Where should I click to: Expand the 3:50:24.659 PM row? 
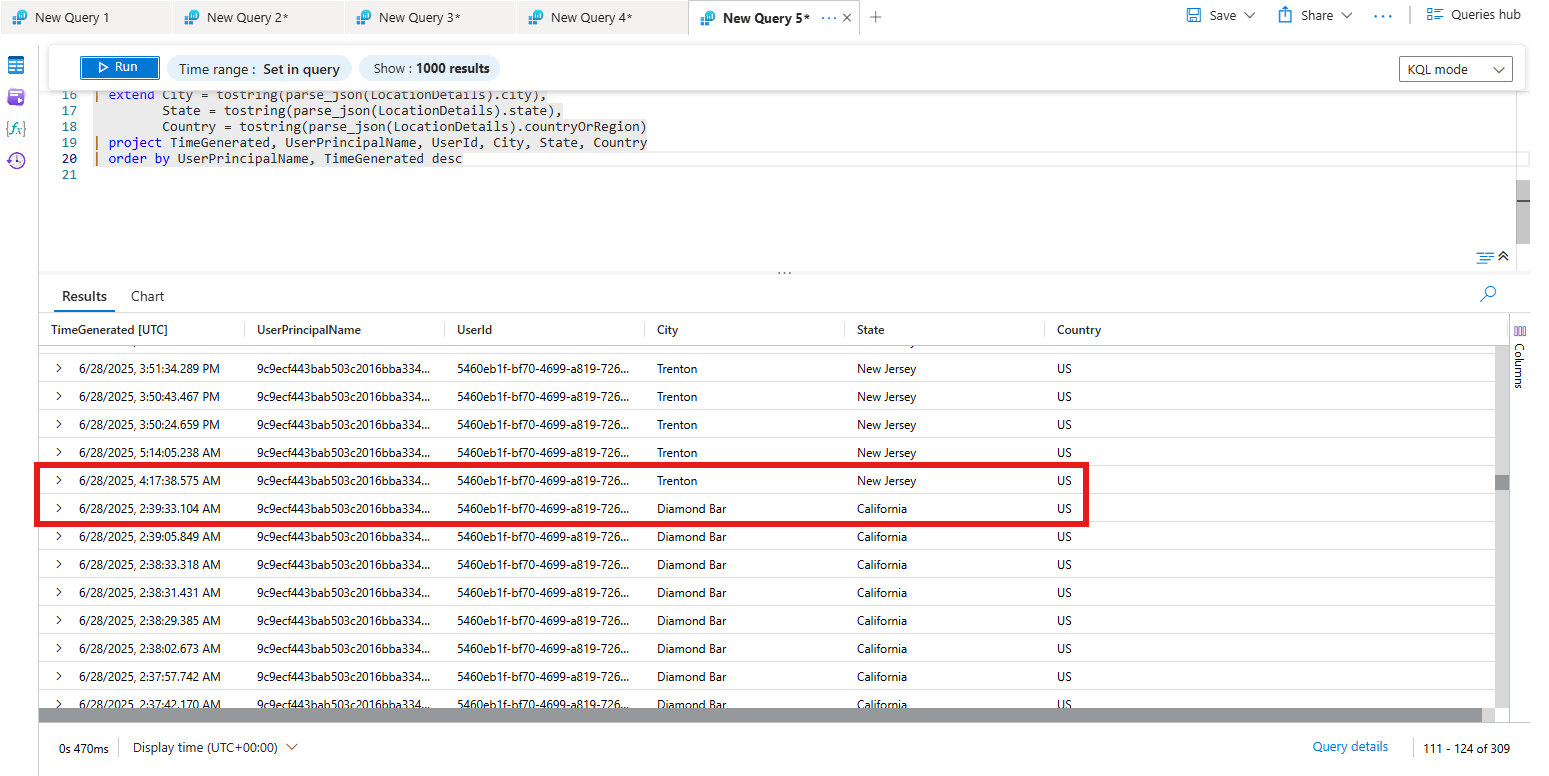(x=59, y=425)
